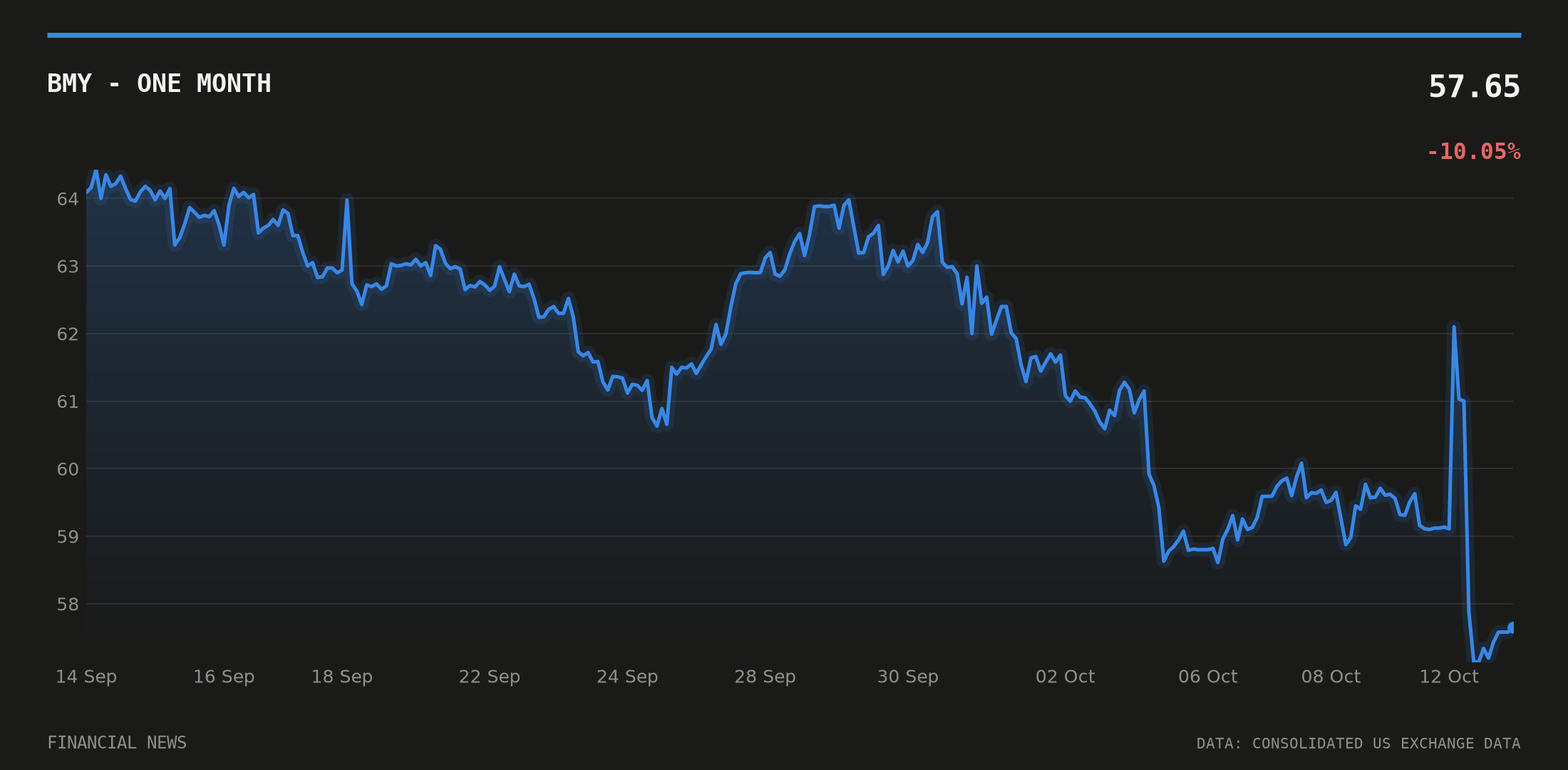This screenshot has width=1568, height=770.
Task: Click the -10.05% change value
Action: [1473, 152]
